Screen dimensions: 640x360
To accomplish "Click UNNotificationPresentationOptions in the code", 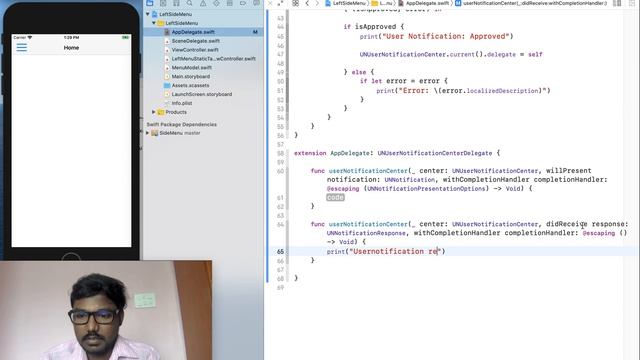I will (x=426, y=189).
